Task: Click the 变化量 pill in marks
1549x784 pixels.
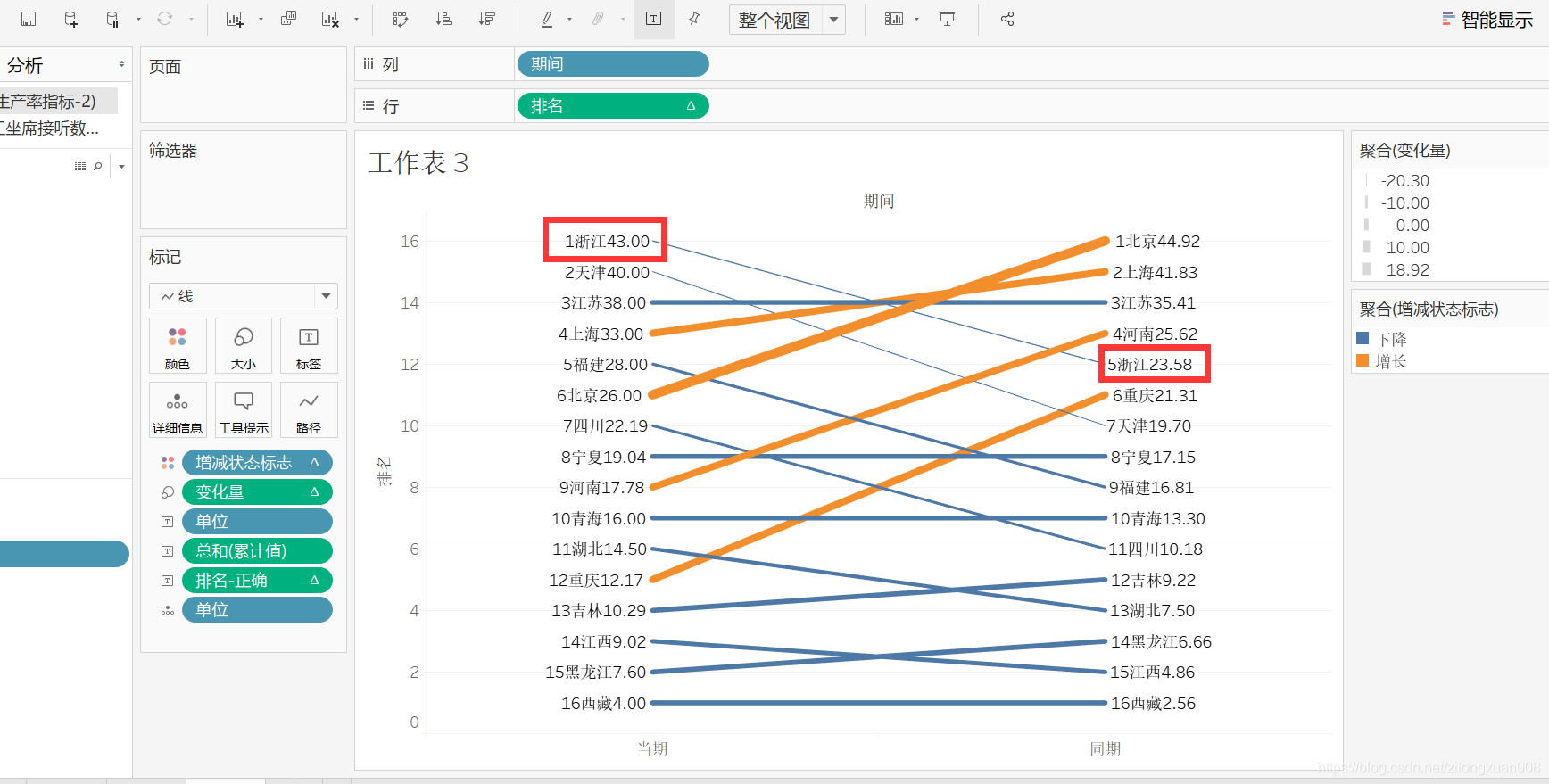Action: click(257, 492)
